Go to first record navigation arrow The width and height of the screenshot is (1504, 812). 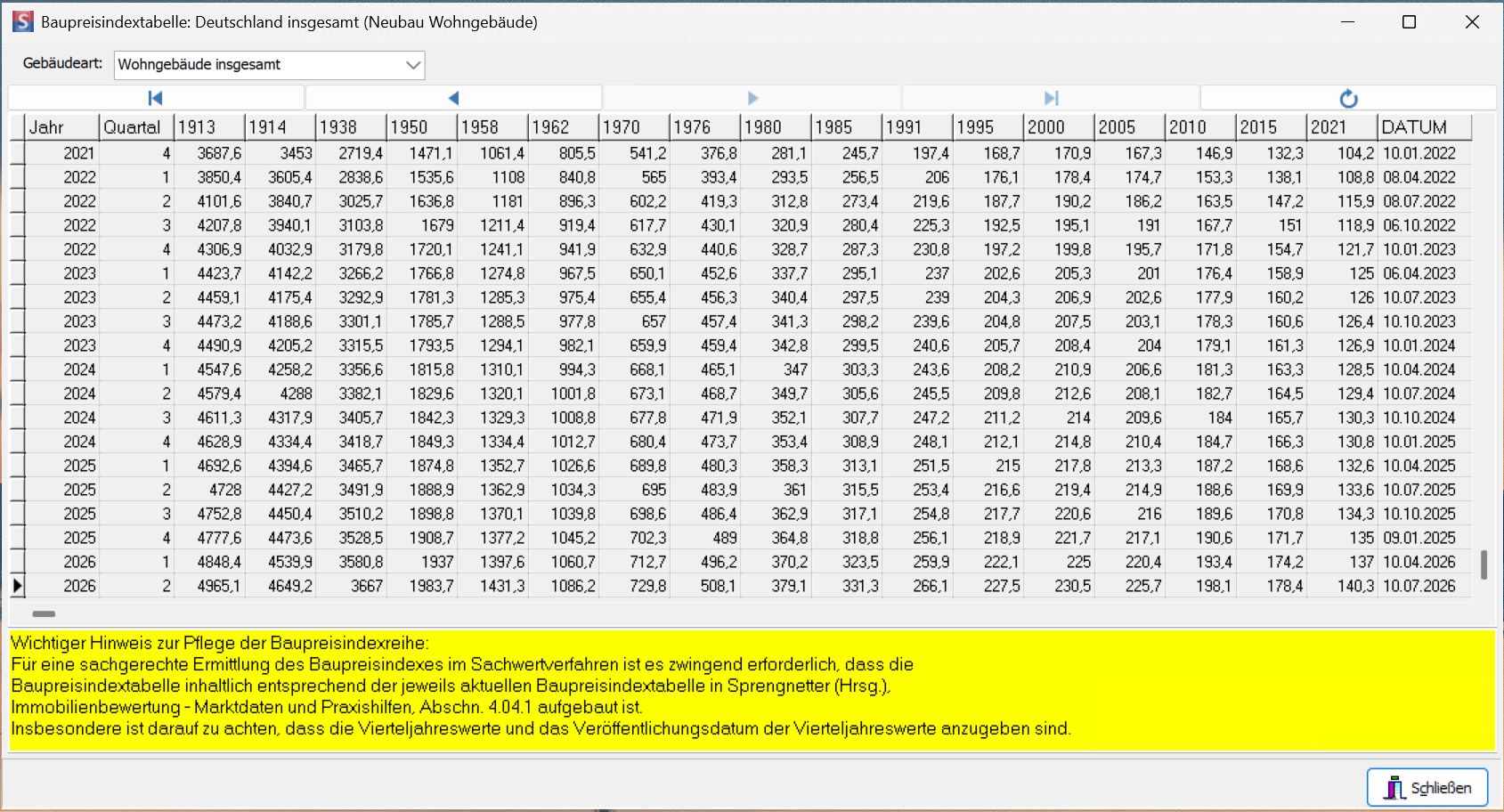click(x=156, y=98)
